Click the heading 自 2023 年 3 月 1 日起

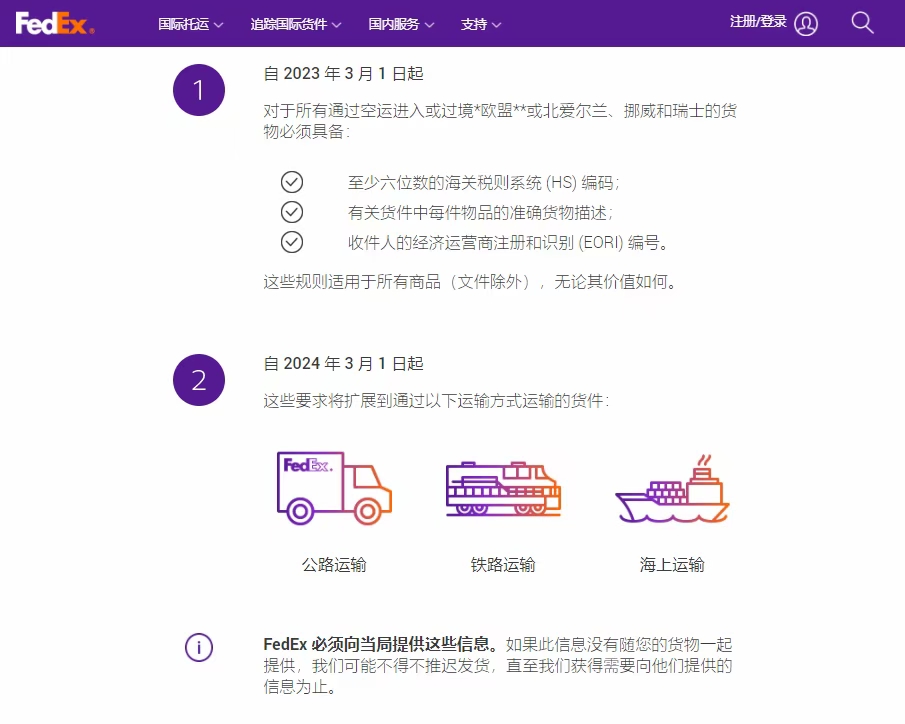pos(343,74)
